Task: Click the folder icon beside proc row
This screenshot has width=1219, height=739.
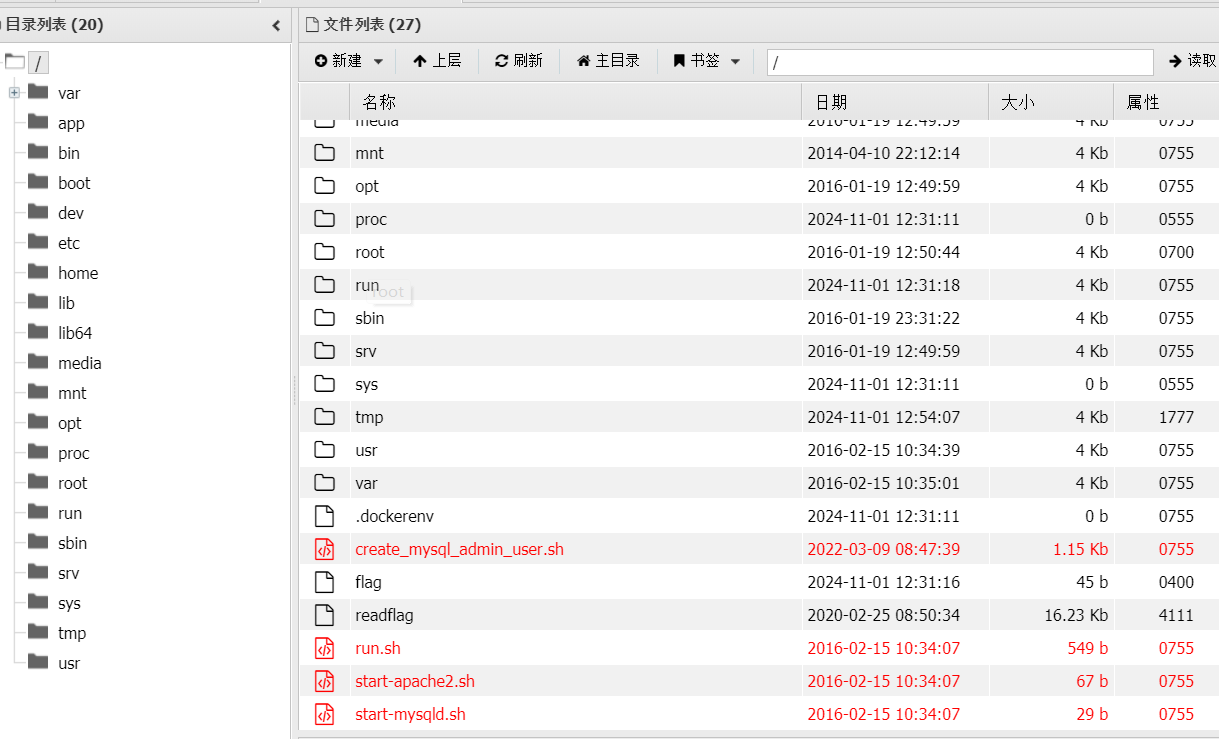Action: [x=324, y=219]
